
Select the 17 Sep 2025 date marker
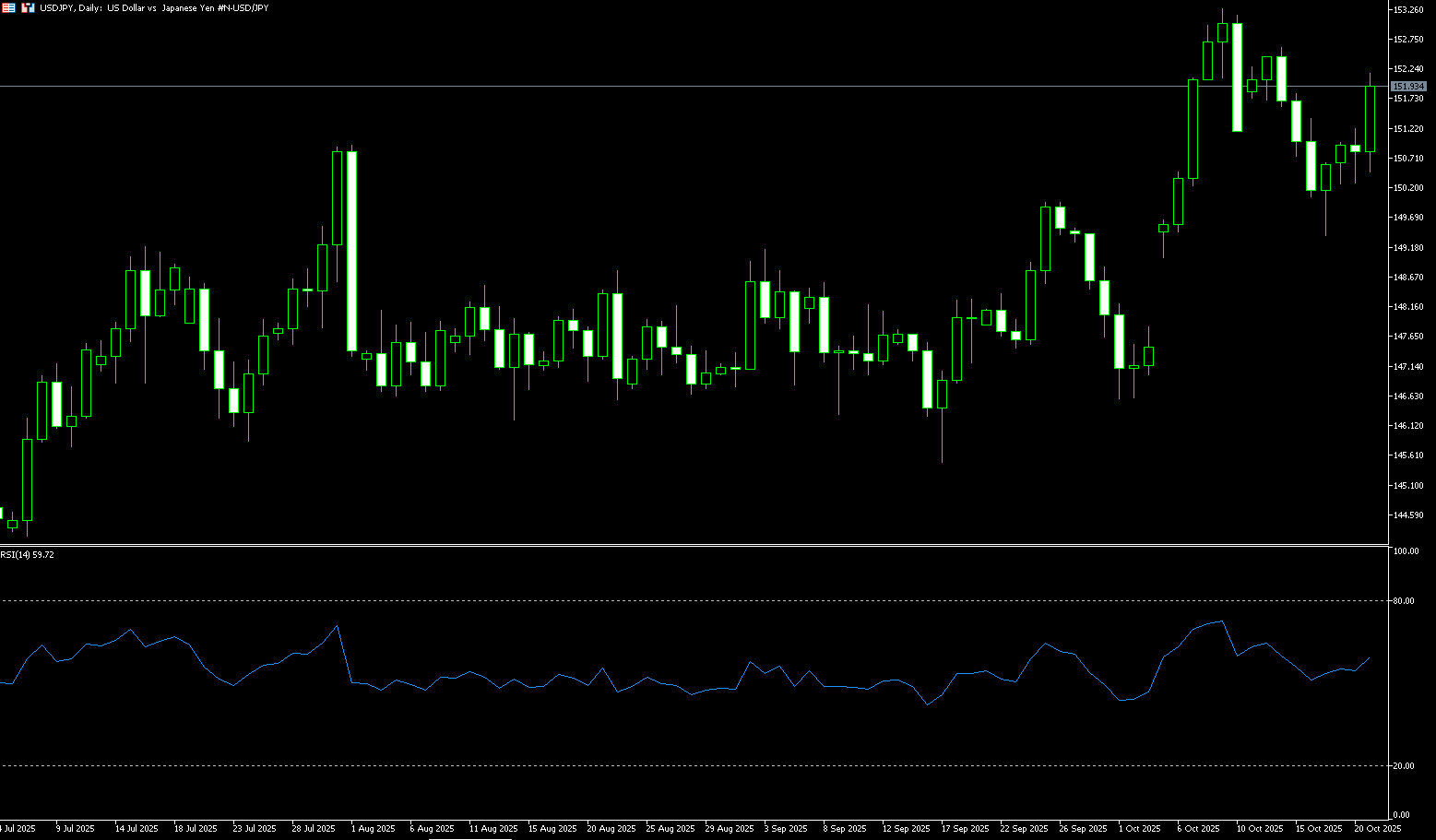pos(965,829)
